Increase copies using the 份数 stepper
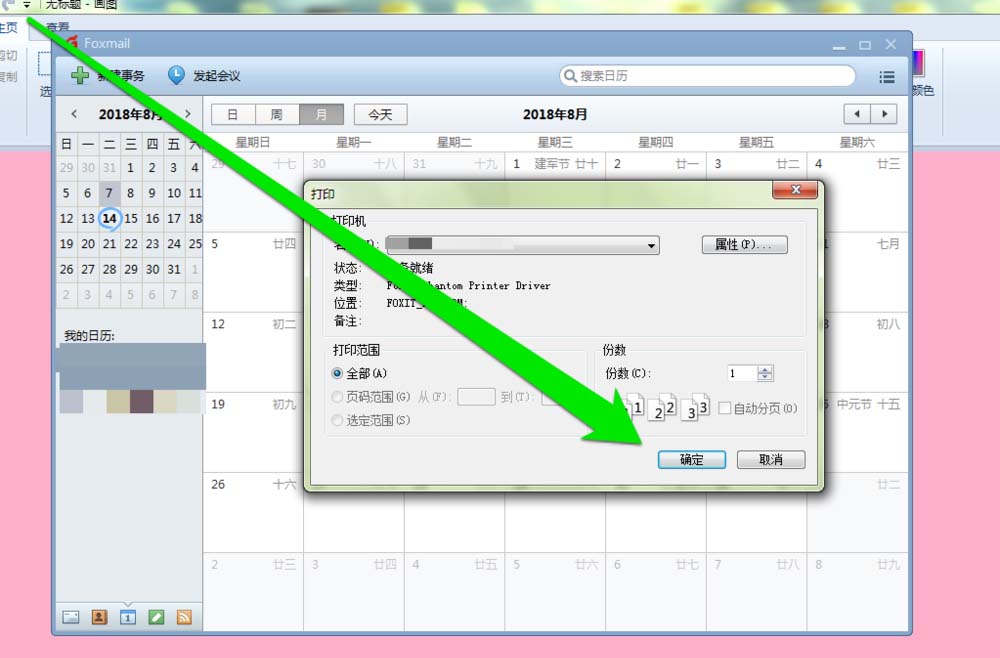1000x658 pixels. [x=766, y=369]
